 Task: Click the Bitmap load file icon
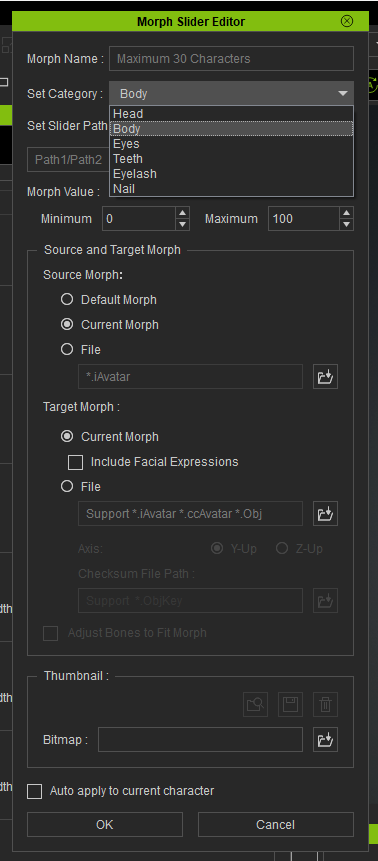point(325,740)
